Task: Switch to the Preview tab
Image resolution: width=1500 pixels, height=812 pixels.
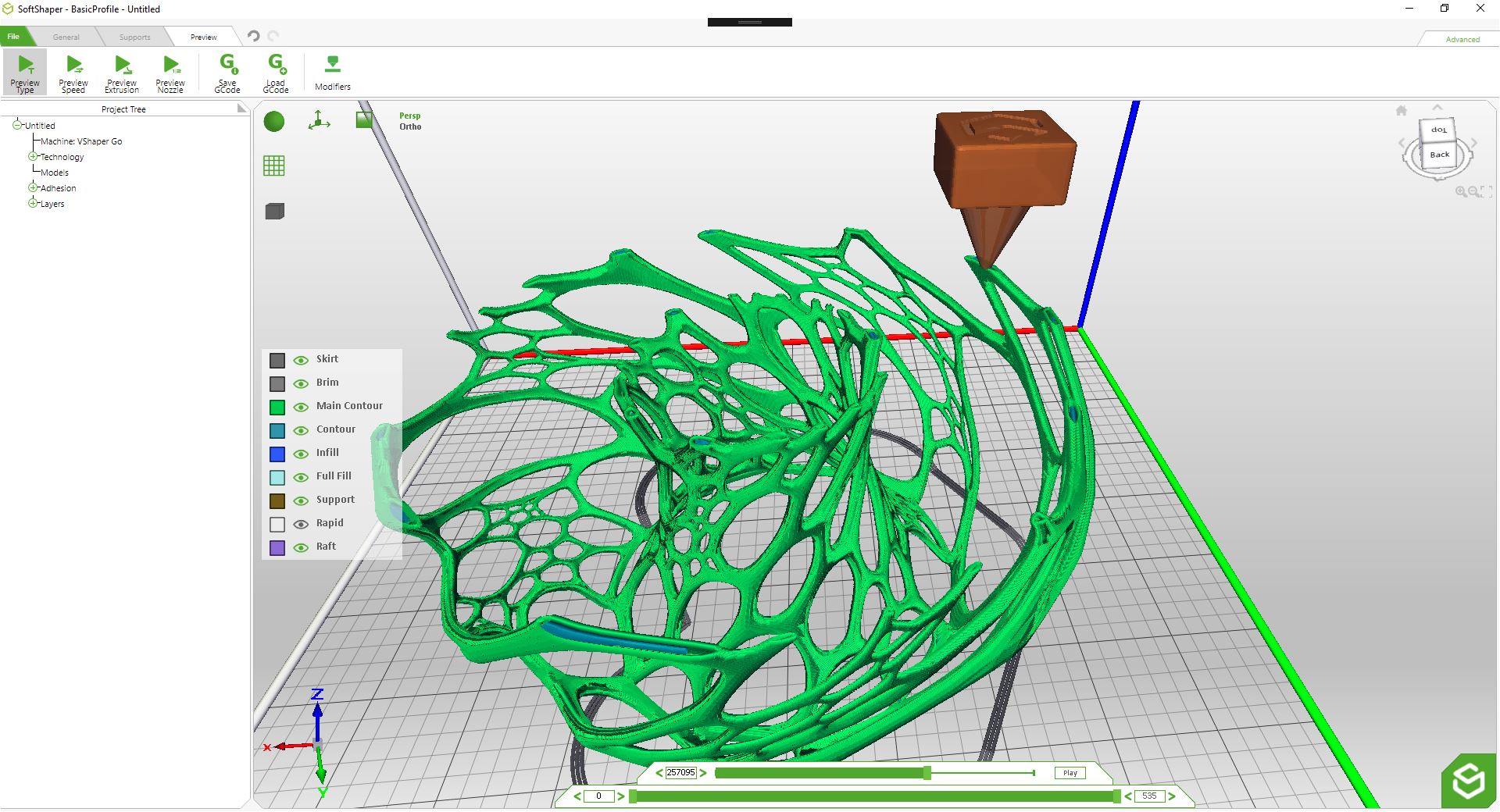Action: [x=203, y=37]
